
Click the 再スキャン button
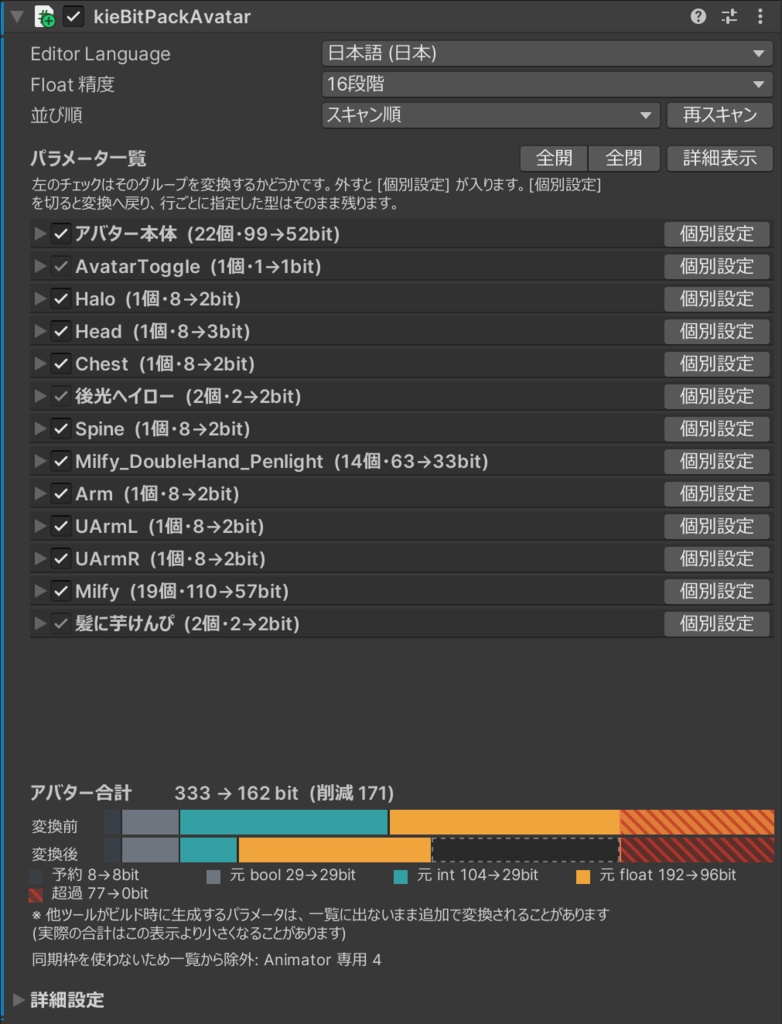[x=720, y=115]
